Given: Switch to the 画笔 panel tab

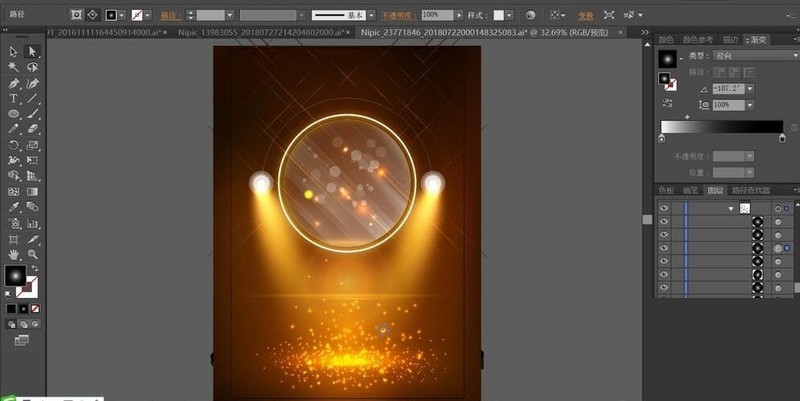Looking at the screenshot, I should coord(690,190).
